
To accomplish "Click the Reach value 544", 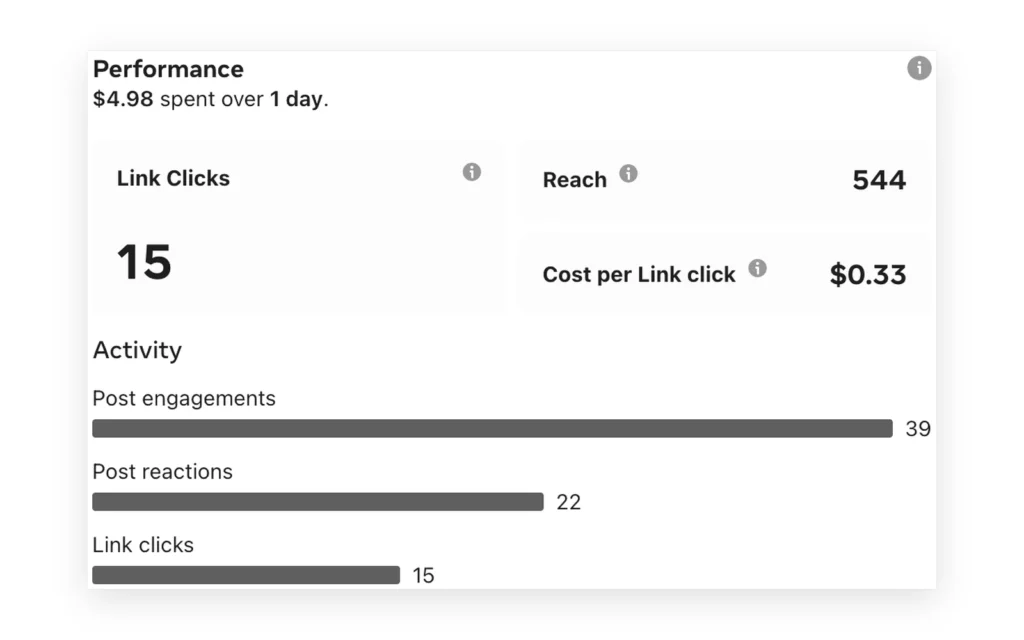I will point(879,180).
